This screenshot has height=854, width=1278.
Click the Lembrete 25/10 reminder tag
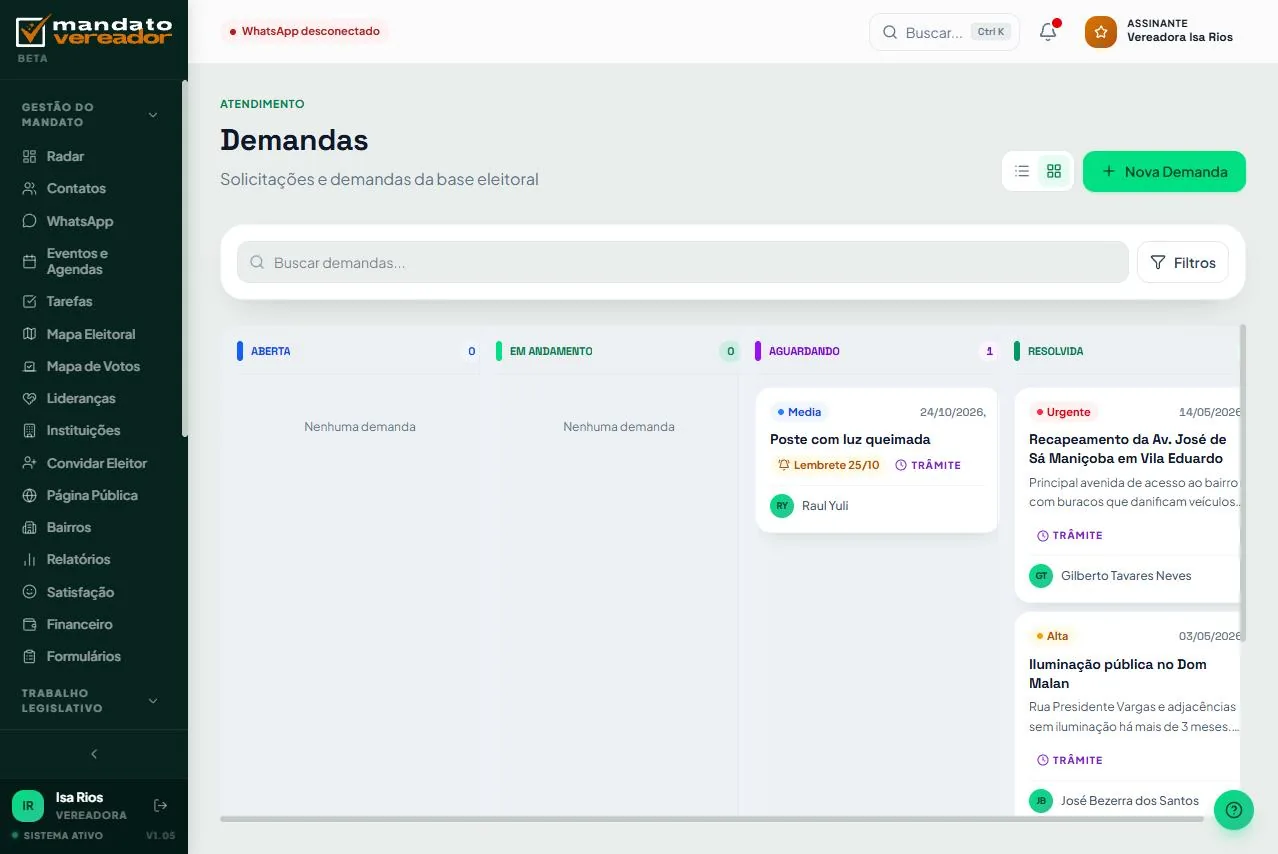[x=829, y=465]
